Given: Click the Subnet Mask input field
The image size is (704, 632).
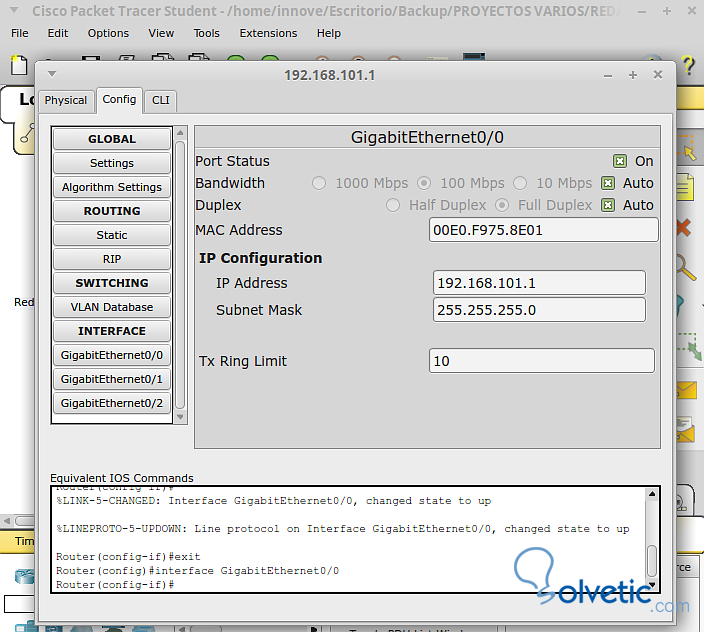Looking at the screenshot, I should coord(539,310).
